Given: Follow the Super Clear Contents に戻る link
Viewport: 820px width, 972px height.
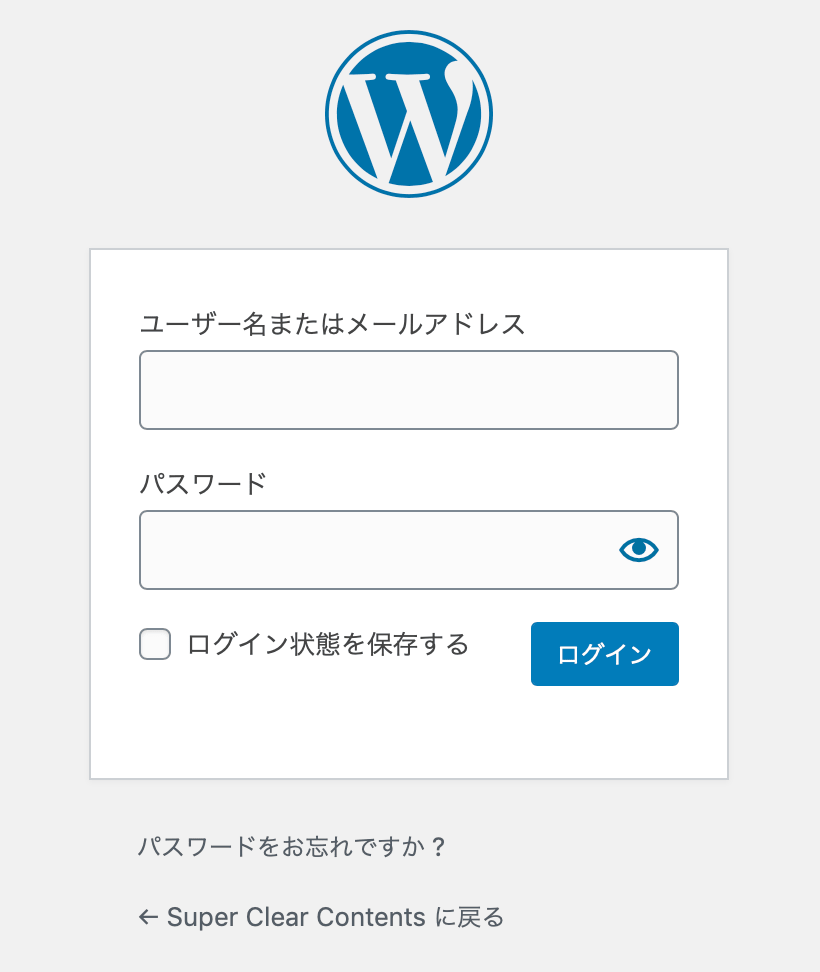Looking at the screenshot, I should tap(320, 917).
